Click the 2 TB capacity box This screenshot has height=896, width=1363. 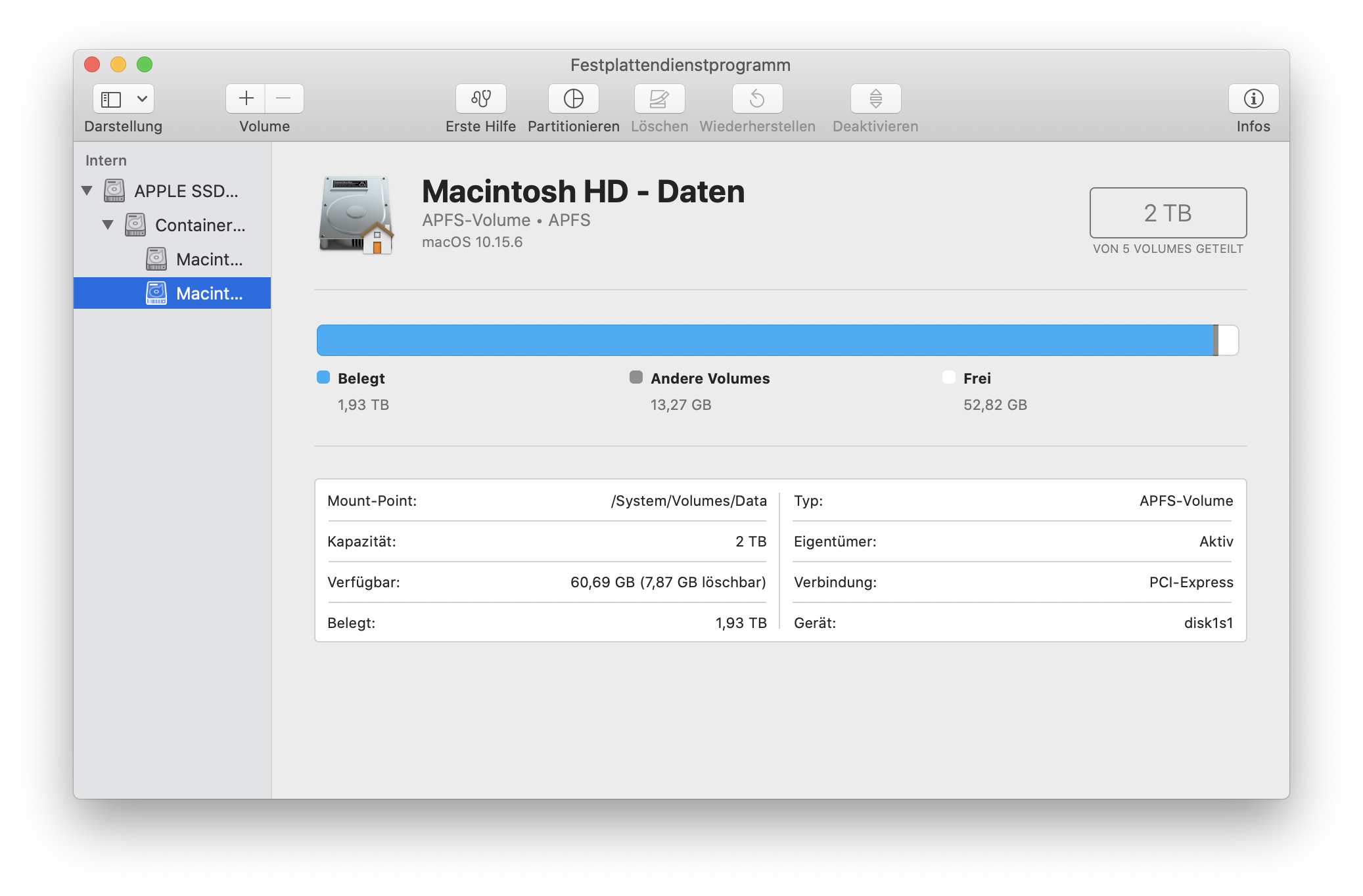pos(1167,213)
